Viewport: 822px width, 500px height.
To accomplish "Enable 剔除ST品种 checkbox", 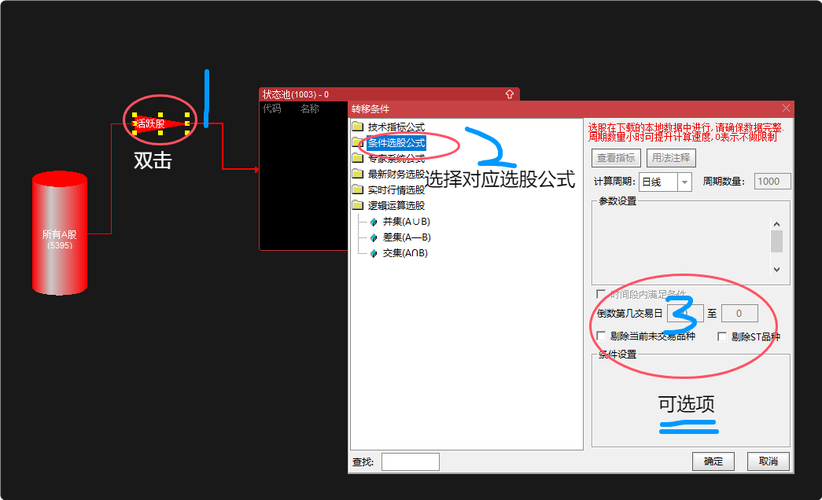I will point(722,336).
